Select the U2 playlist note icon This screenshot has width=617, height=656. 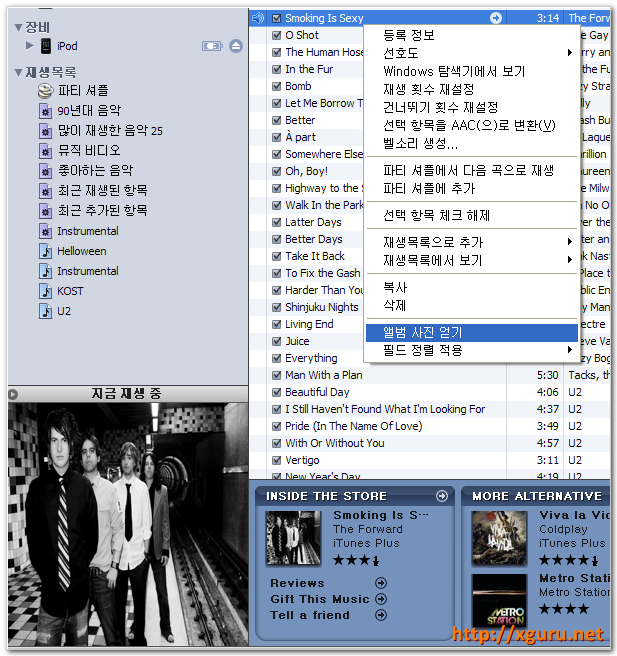(45, 311)
